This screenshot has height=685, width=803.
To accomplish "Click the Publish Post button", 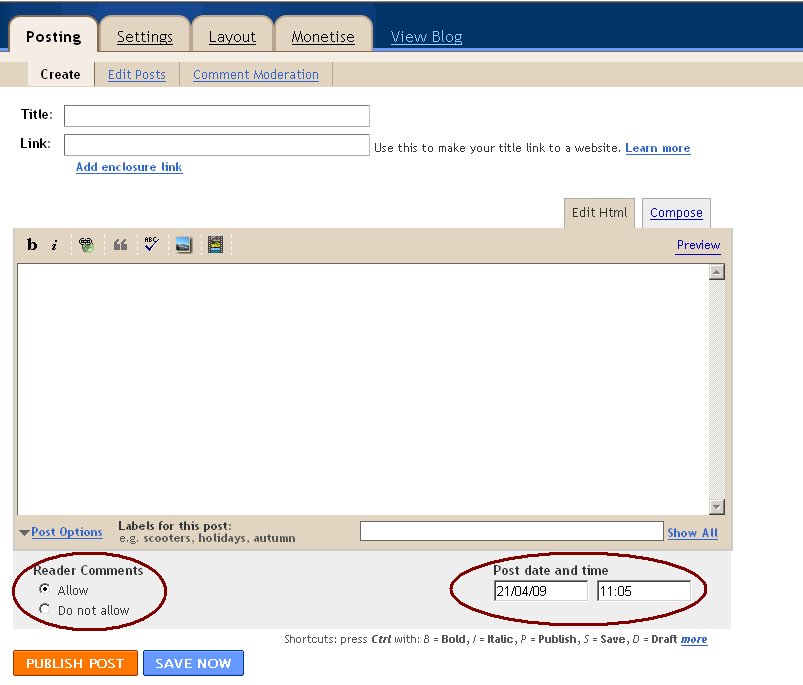I will click(75, 663).
